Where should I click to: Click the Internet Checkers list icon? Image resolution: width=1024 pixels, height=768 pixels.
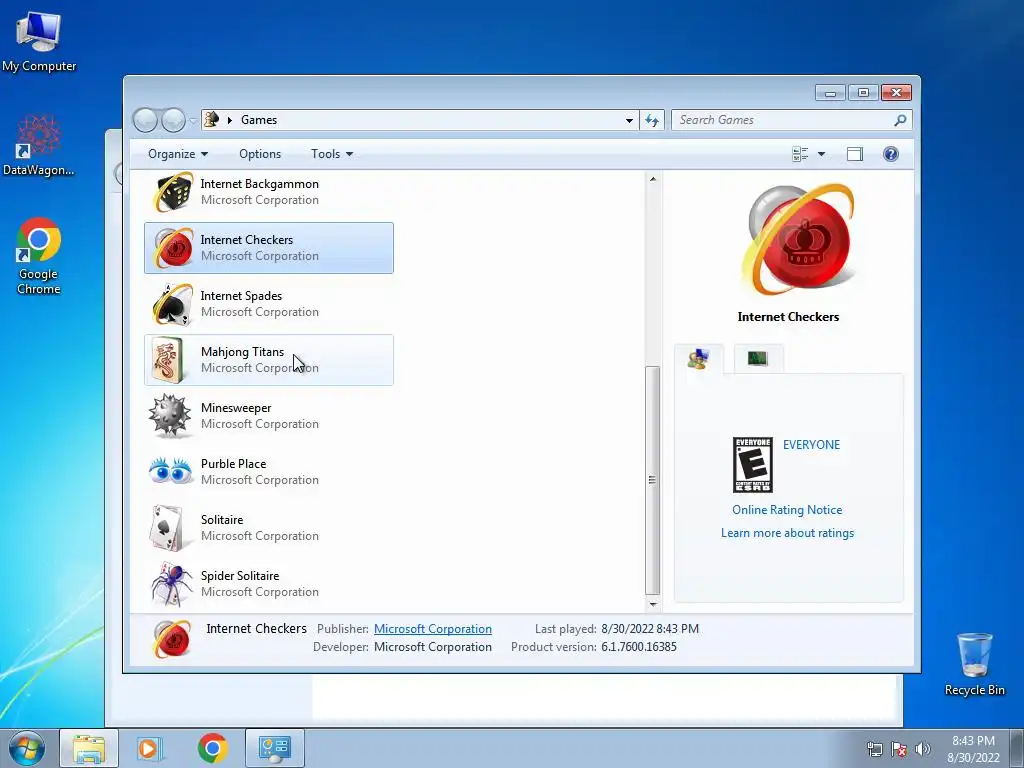(172, 248)
